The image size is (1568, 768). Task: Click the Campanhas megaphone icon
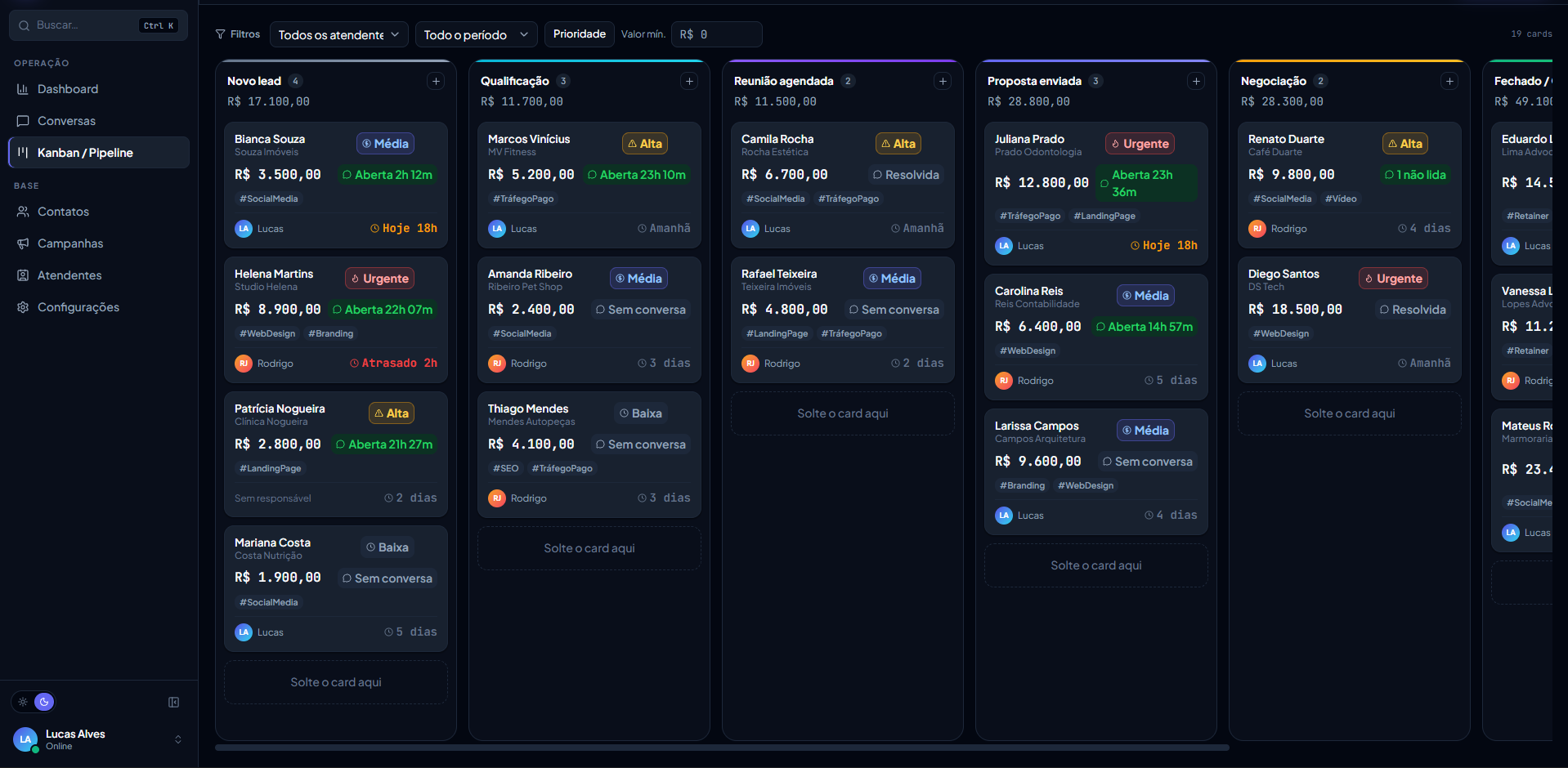23,243
